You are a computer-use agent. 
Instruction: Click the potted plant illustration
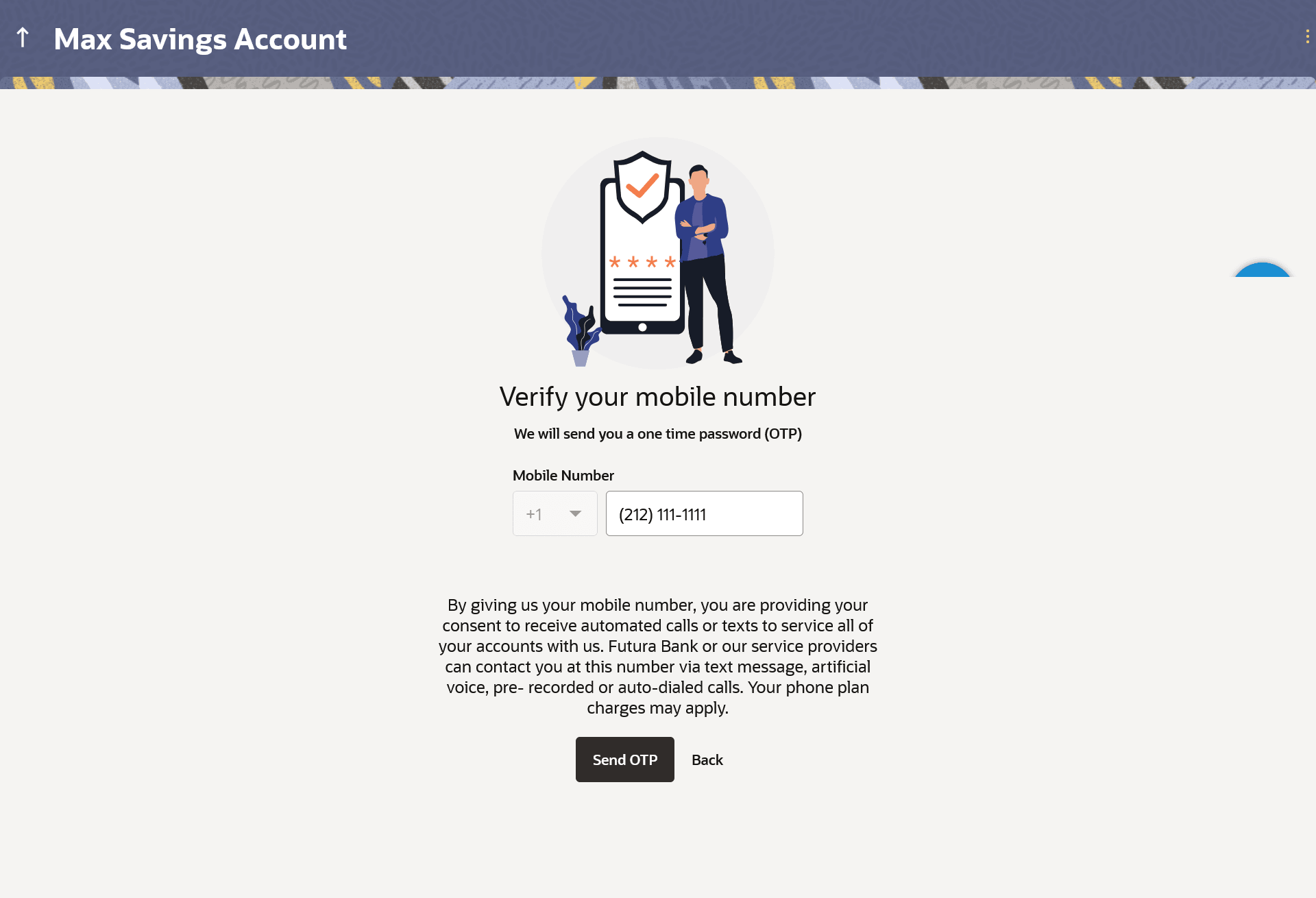click(x=581, y=330)
